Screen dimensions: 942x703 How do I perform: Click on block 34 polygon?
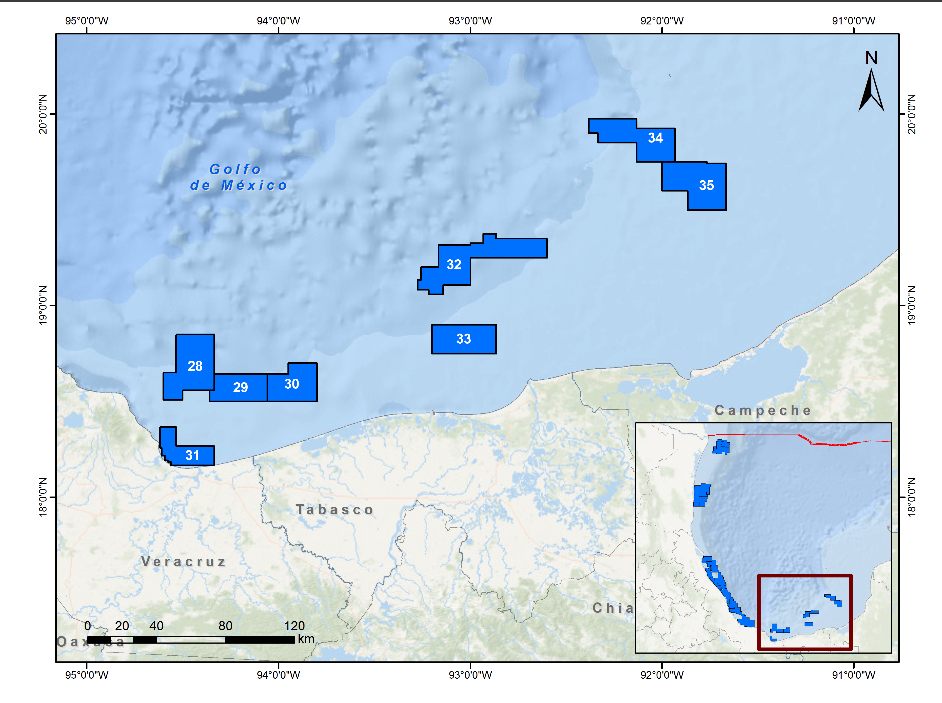[655, 139]
